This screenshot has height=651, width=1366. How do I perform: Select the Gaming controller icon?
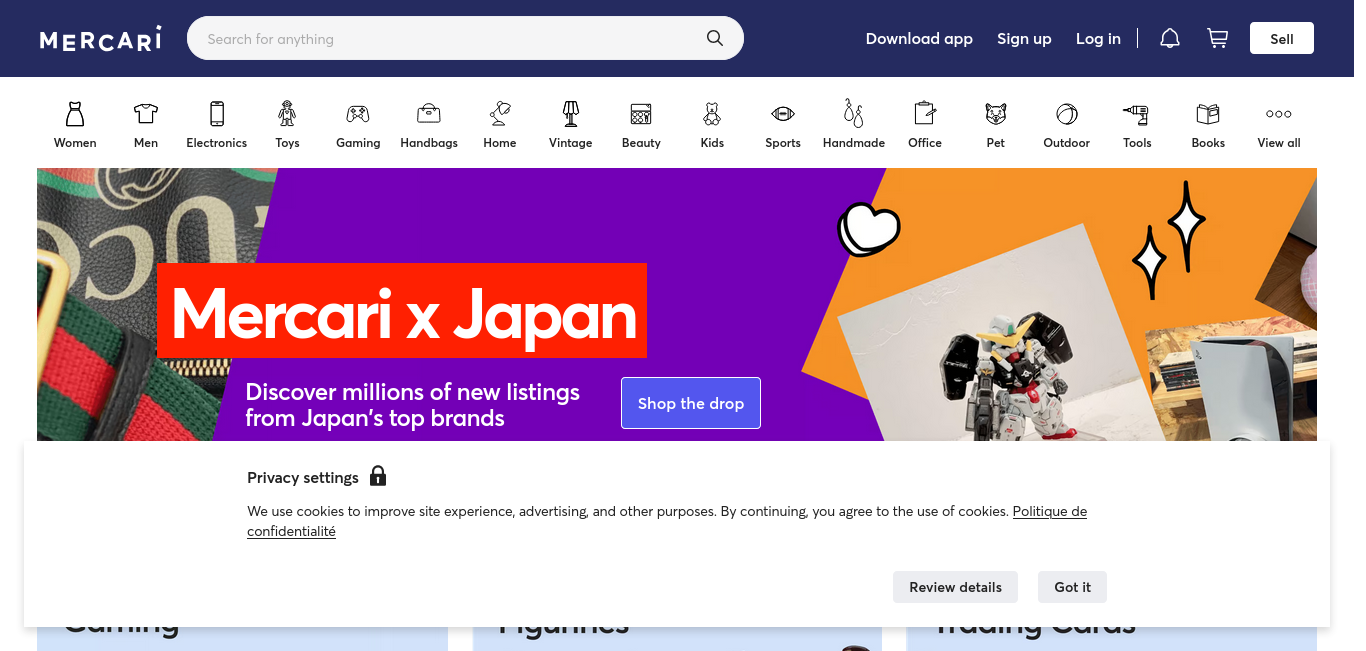(x=358, y=113)
